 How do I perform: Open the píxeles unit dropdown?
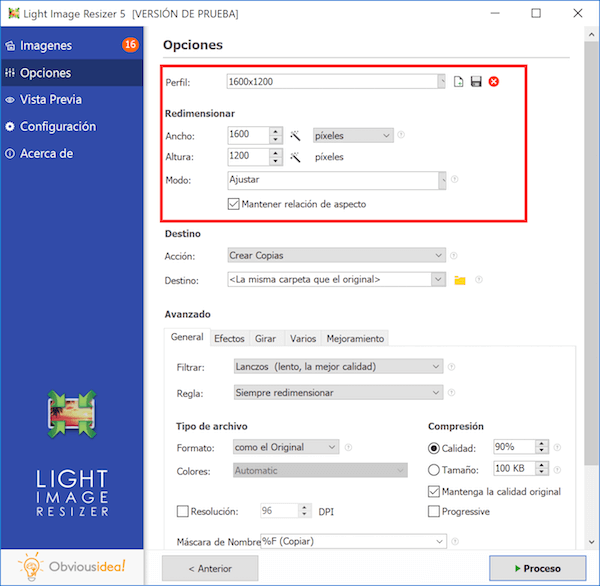pos(353,135)
